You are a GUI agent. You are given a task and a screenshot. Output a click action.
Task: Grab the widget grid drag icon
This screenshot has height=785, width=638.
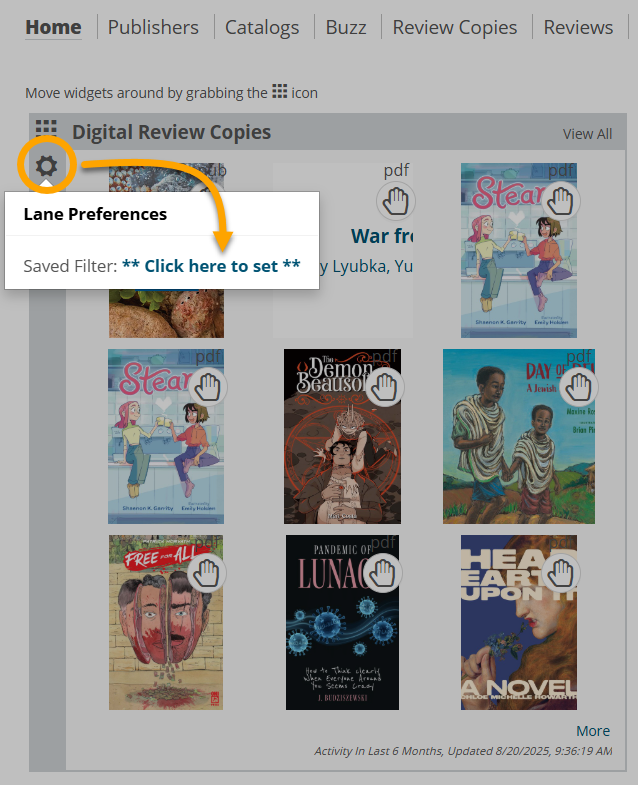(x=46, y=131)
